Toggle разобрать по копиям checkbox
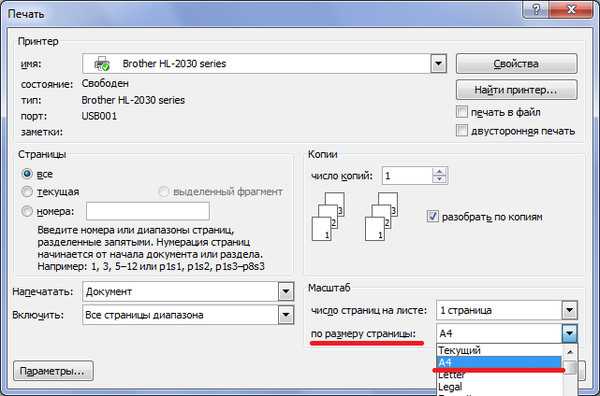Screen dimensions: 600x396 [432, 217]
